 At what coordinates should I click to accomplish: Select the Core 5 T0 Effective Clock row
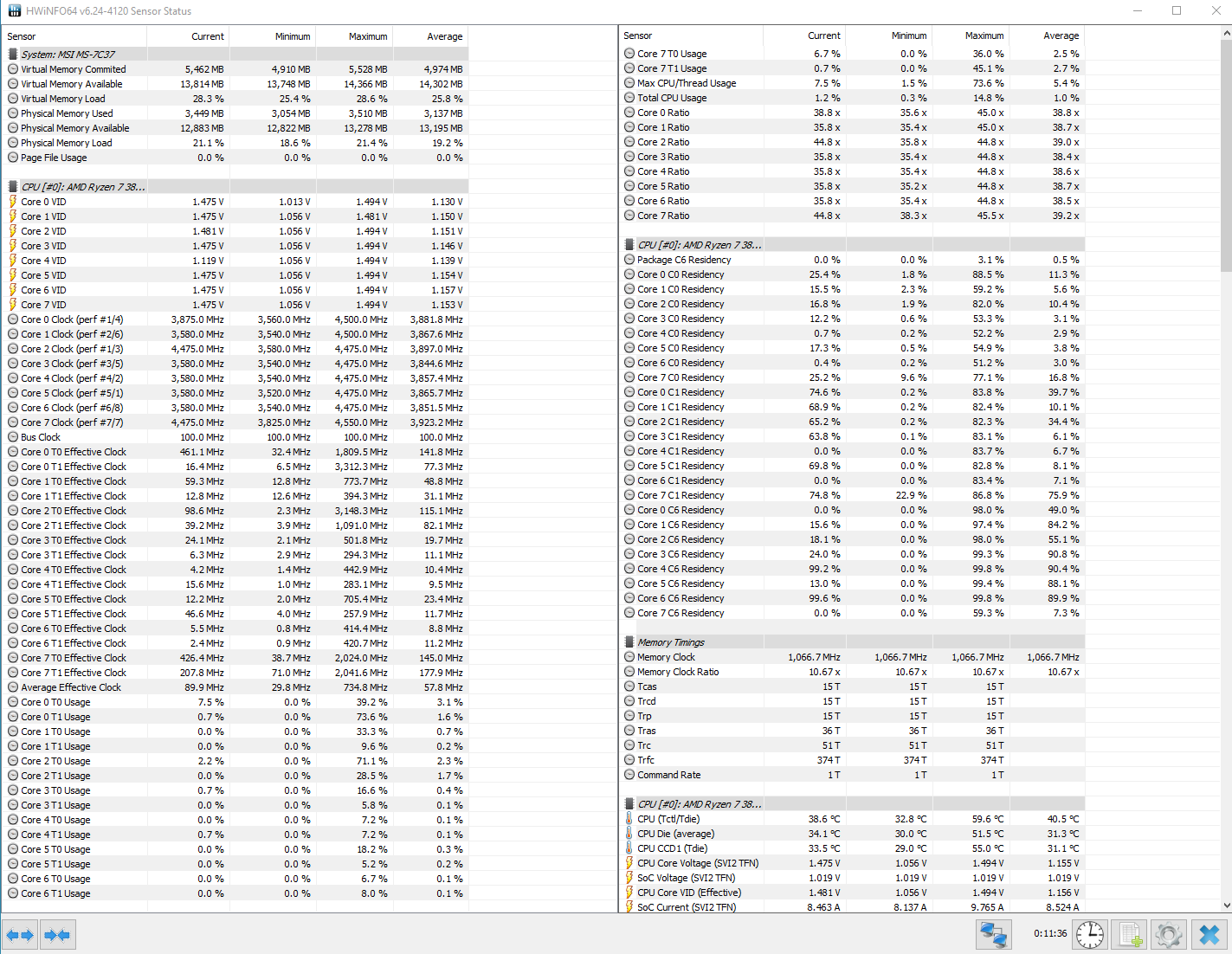(235, 599)
